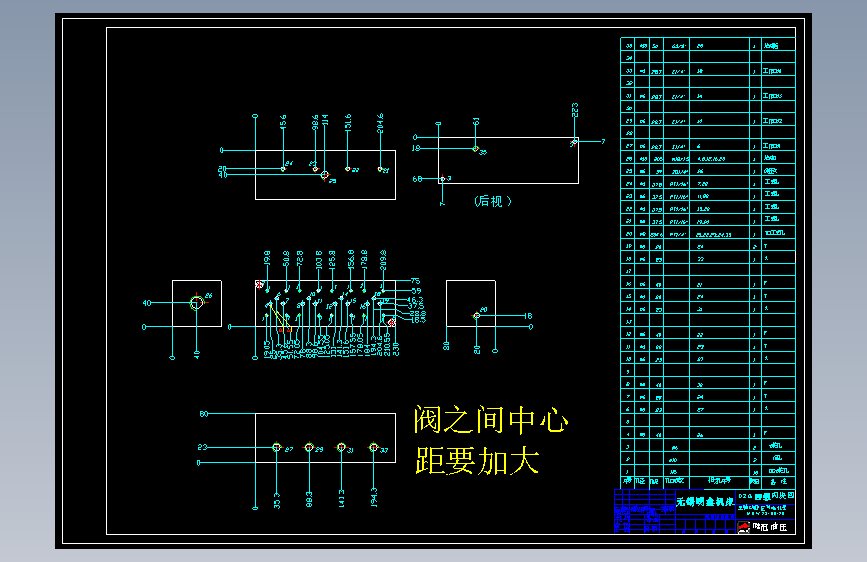Pick the "194.3" dimension below the bottom view

(374, 497)
